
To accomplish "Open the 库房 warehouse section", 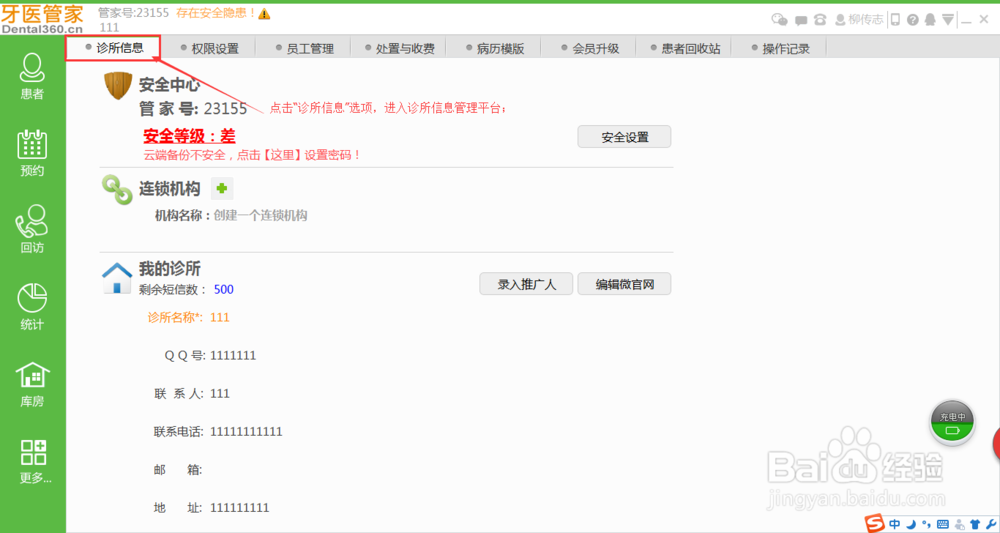I will coord(32,384).
